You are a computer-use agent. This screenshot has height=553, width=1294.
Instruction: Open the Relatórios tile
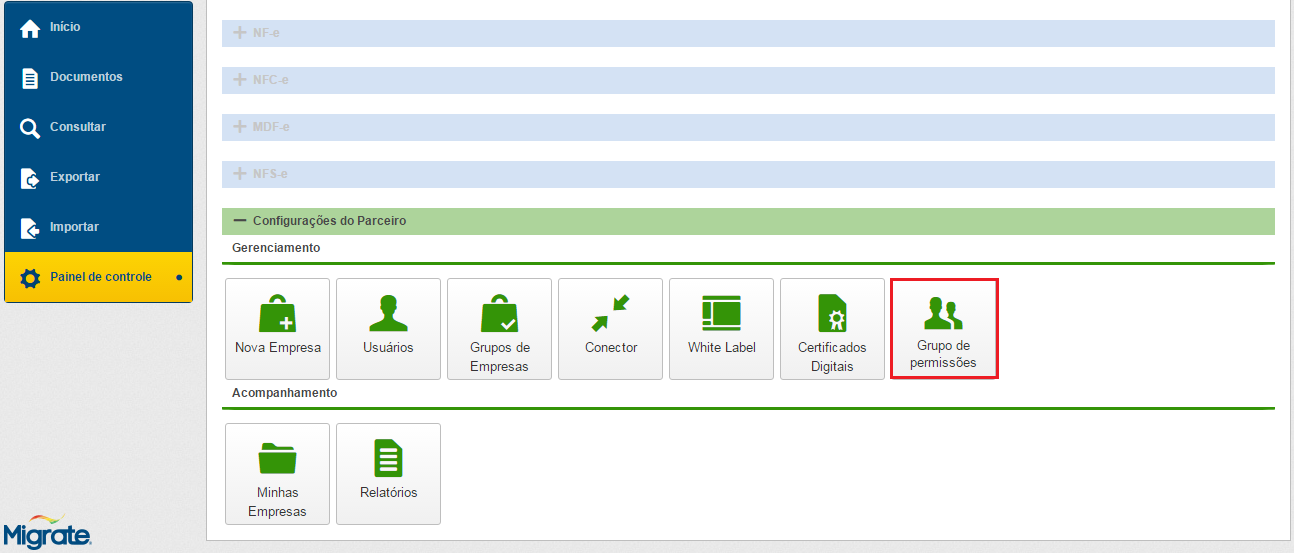tap(388, 474)
